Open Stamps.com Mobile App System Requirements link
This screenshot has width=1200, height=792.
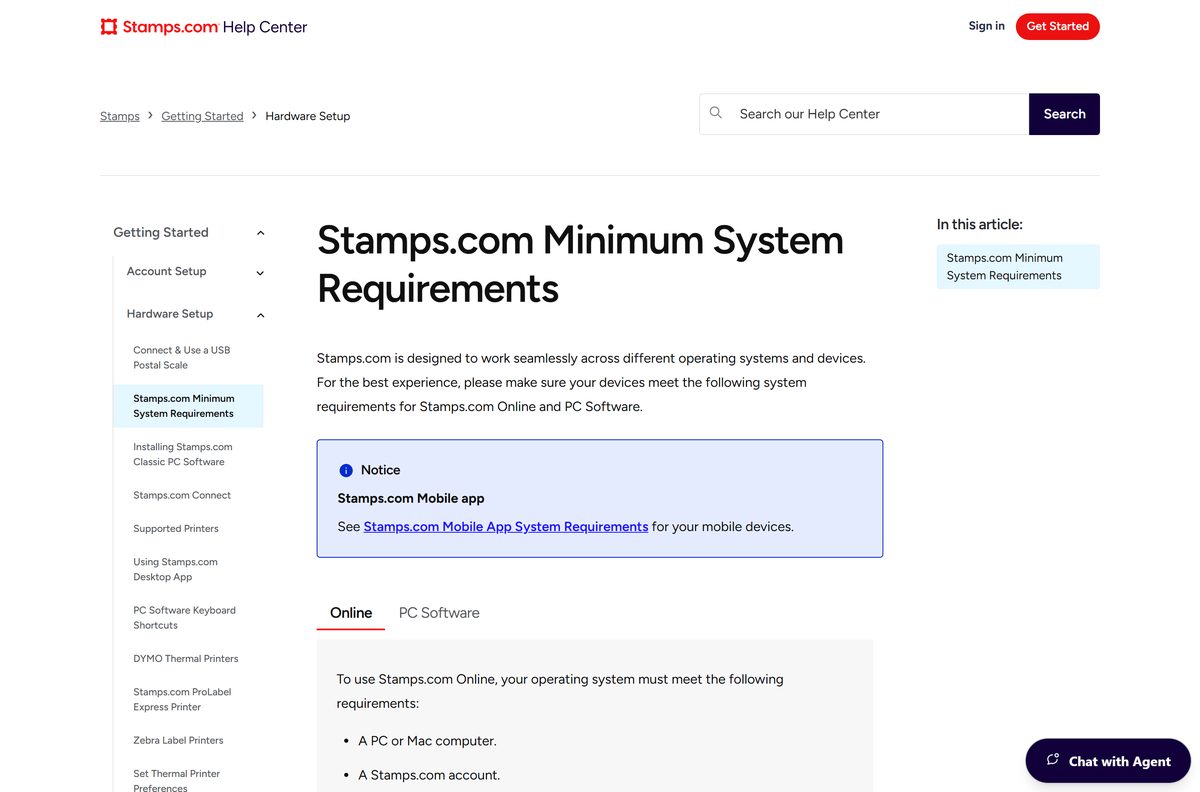point(506,526)
